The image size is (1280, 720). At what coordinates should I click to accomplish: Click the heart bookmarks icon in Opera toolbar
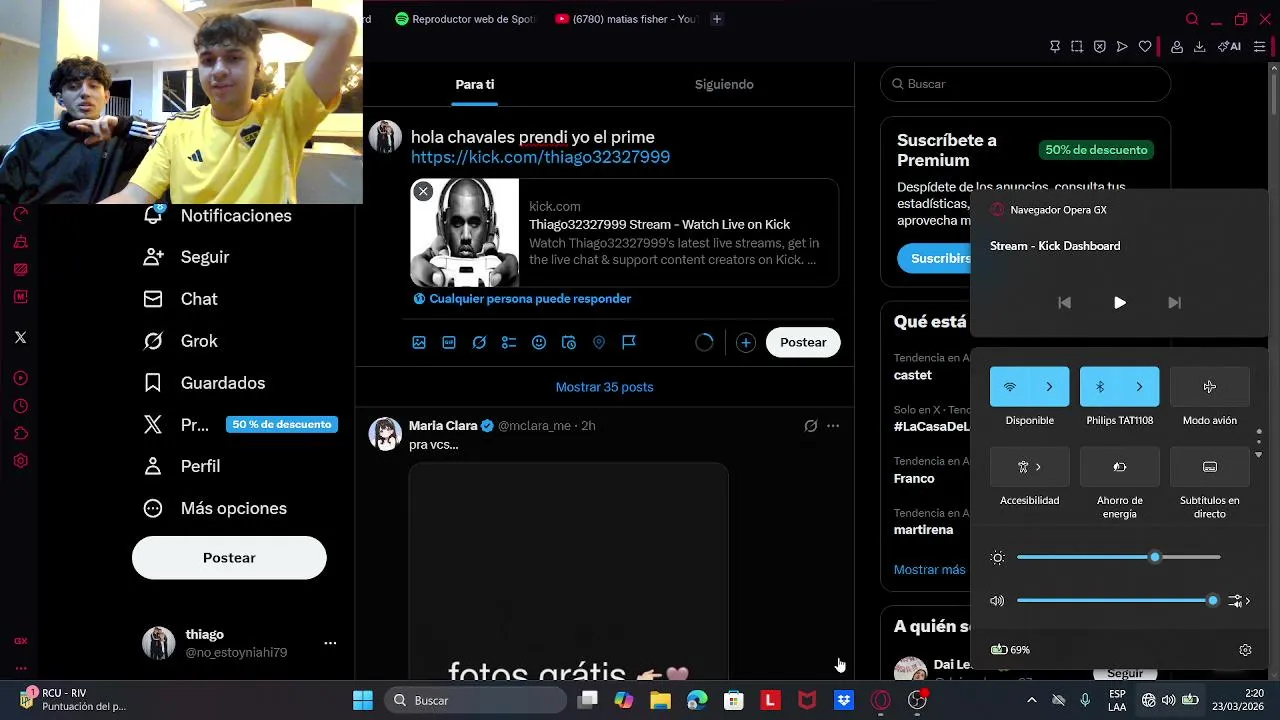pyautogui.click(x=1145, y=46)
